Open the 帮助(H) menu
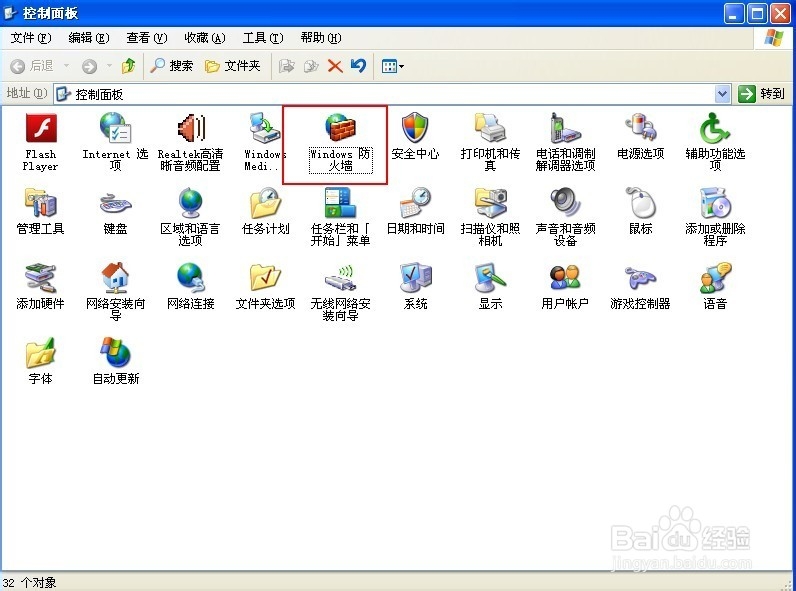796x591 pixels. click(320, 38)
